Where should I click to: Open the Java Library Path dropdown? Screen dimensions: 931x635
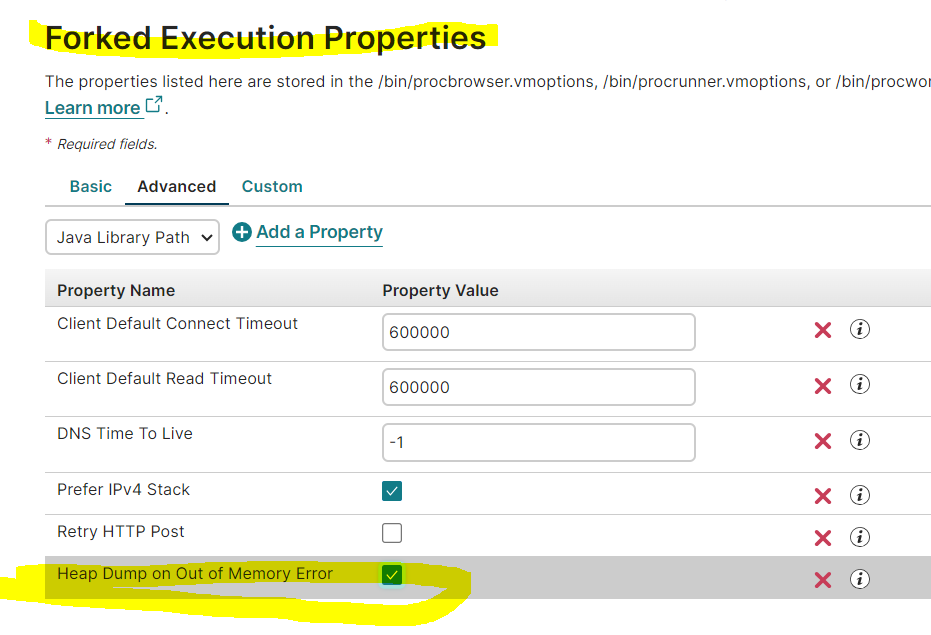click(x=132, y=237)
